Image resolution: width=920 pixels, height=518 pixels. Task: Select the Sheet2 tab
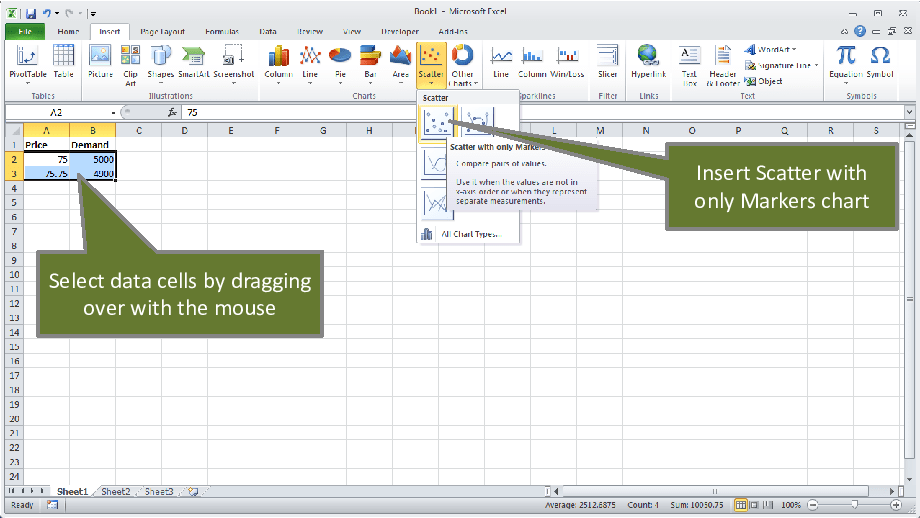click(x=116, y=492)
